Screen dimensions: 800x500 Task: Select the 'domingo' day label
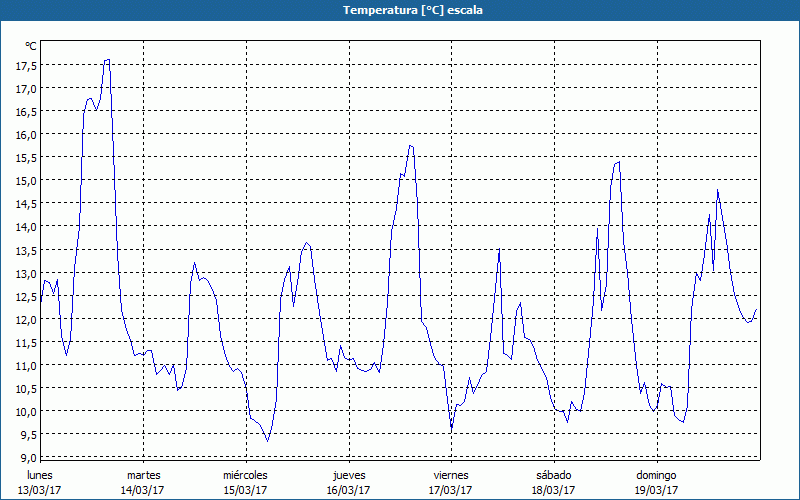[x=656, y=475]
